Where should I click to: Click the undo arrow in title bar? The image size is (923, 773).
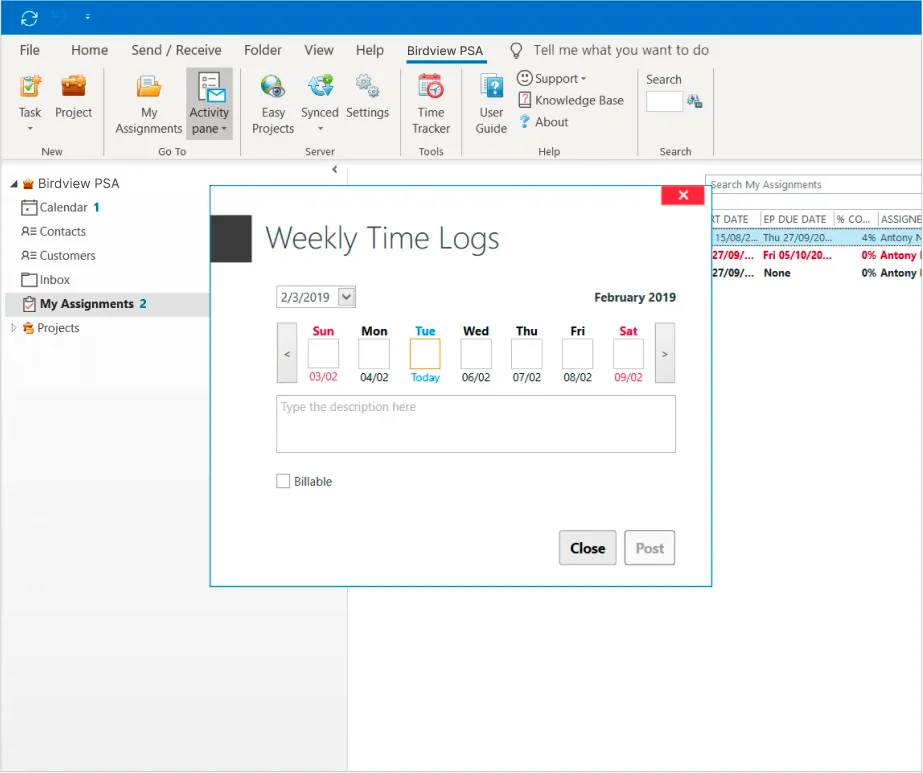[x=59, y=18]
